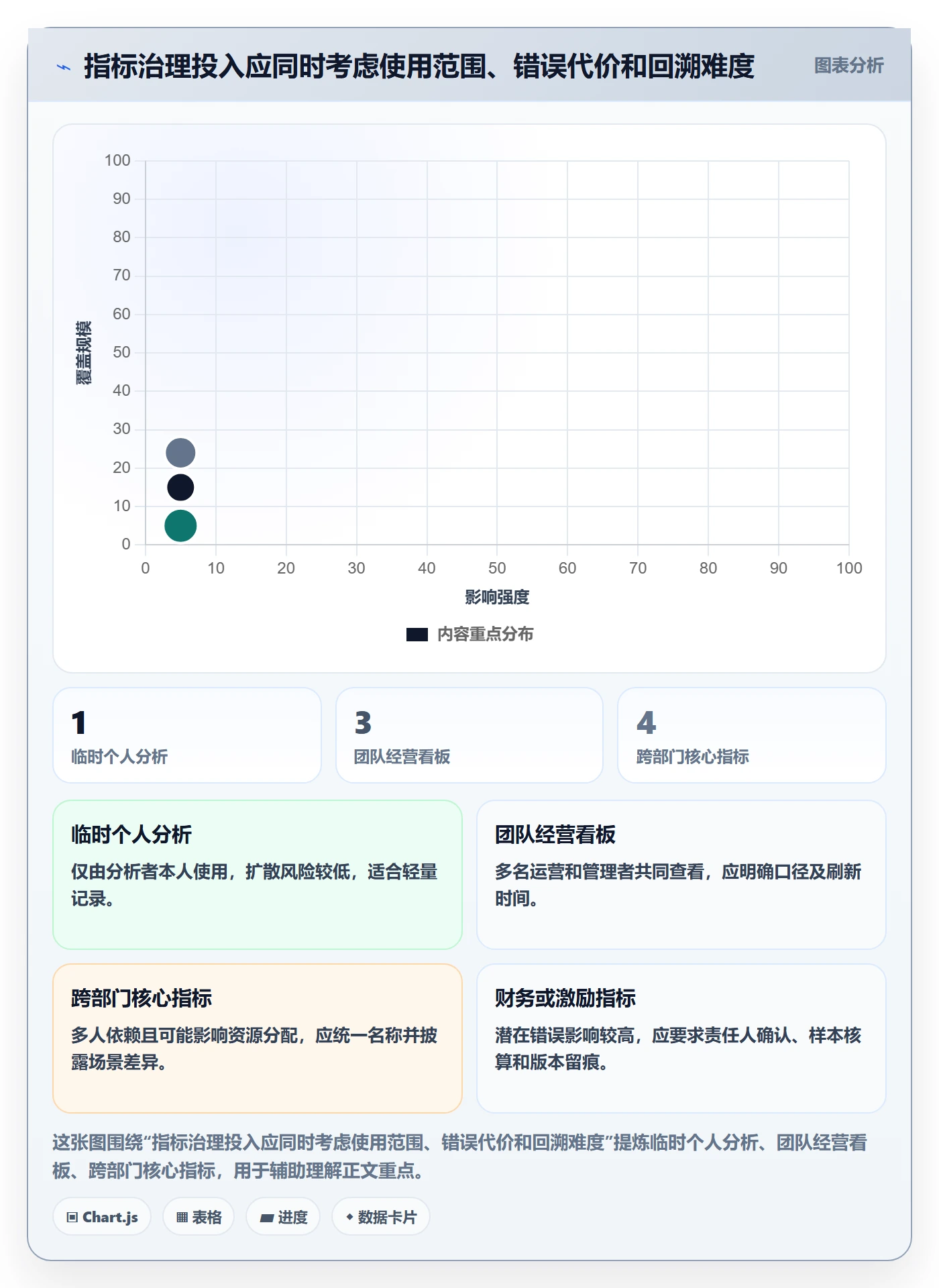Click the 覆盖规模 y-axis title
Screen dimensions: 939x1288
tap(84, 353)
